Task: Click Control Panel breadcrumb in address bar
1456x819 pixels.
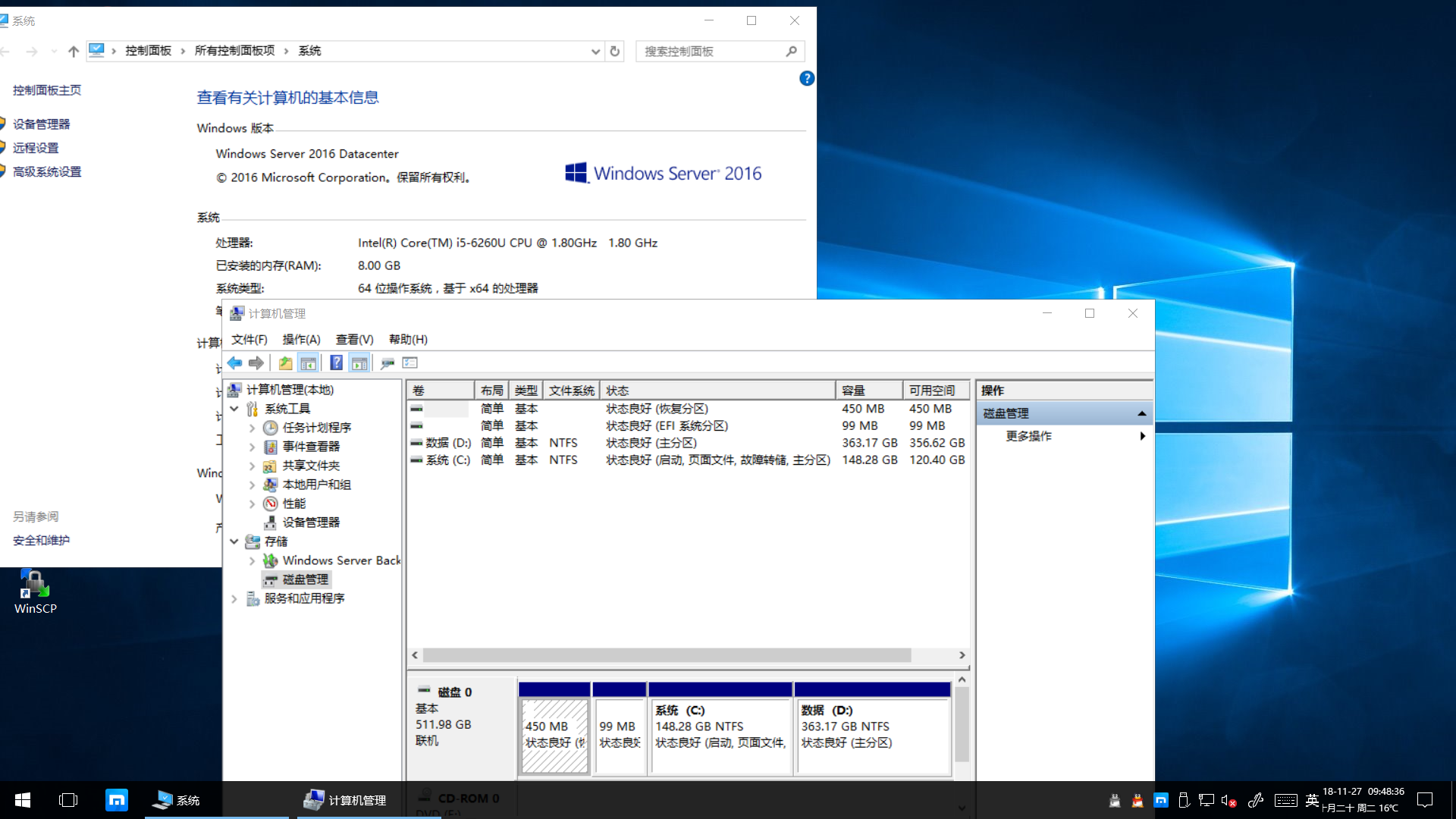Action: coord(148,51)
